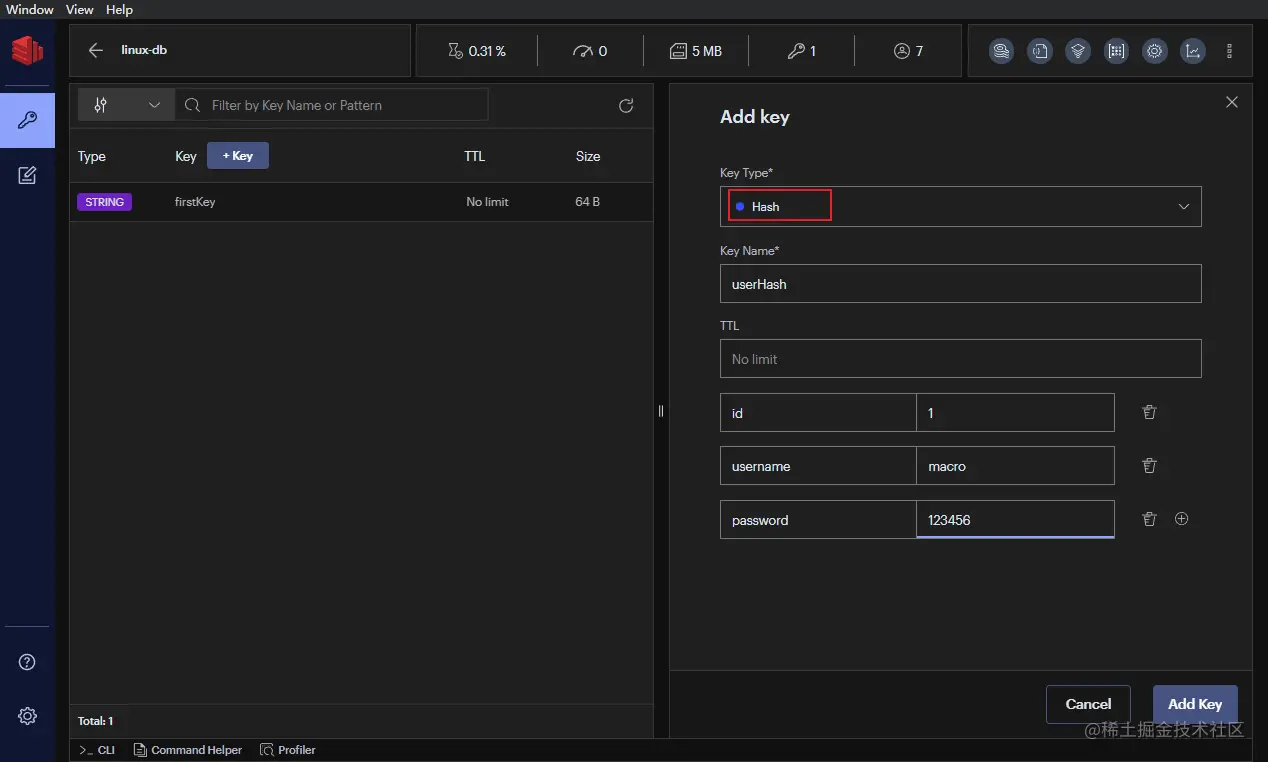Click the Size column header
The image size is (1268, 762).
tap(588, 156)
